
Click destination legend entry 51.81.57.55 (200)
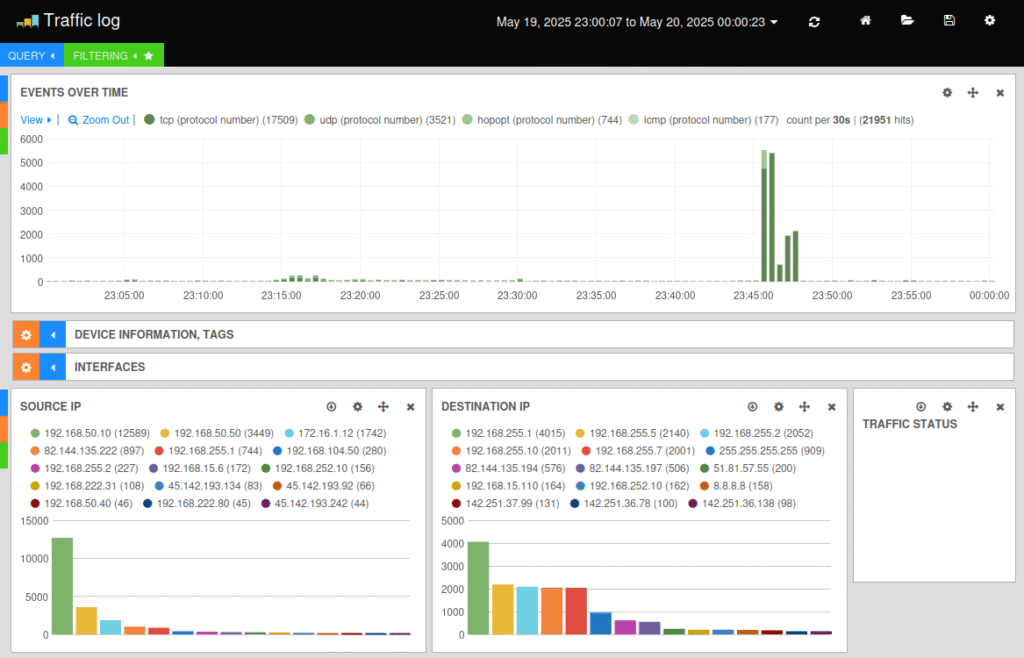748,469
